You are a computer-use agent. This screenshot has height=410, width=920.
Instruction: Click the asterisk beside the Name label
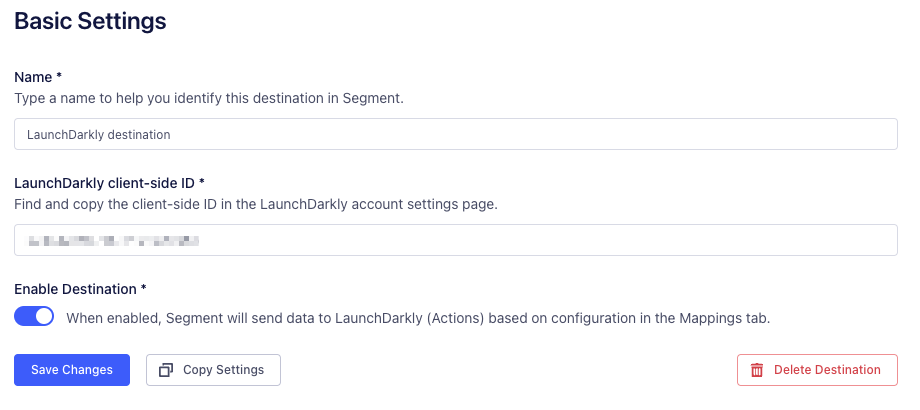pyautogui.click(x=59, y=77)
